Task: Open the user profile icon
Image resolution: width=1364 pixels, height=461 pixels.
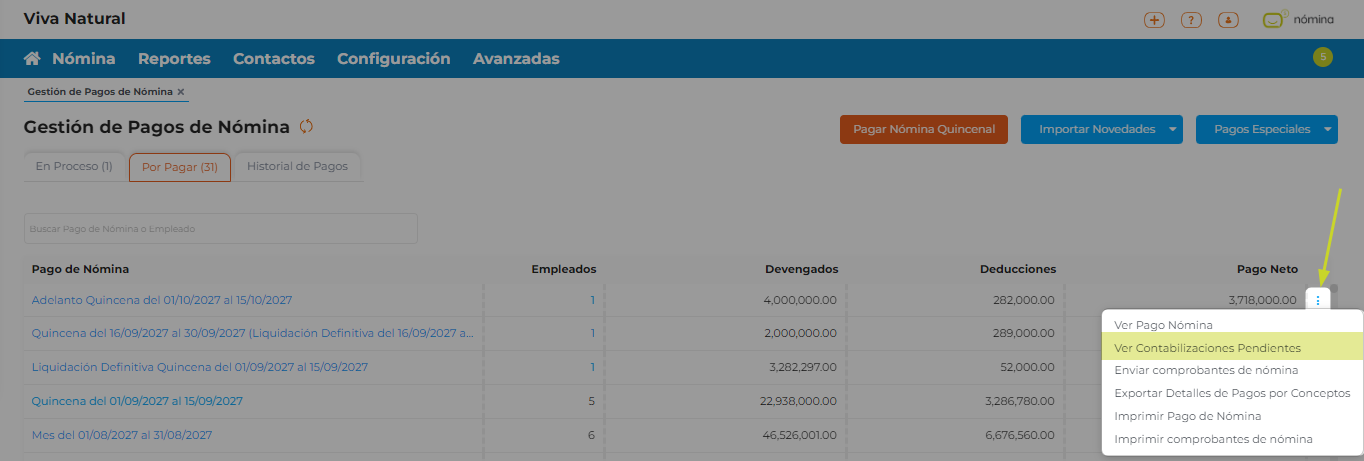Action: click(x=1226, y=20)
